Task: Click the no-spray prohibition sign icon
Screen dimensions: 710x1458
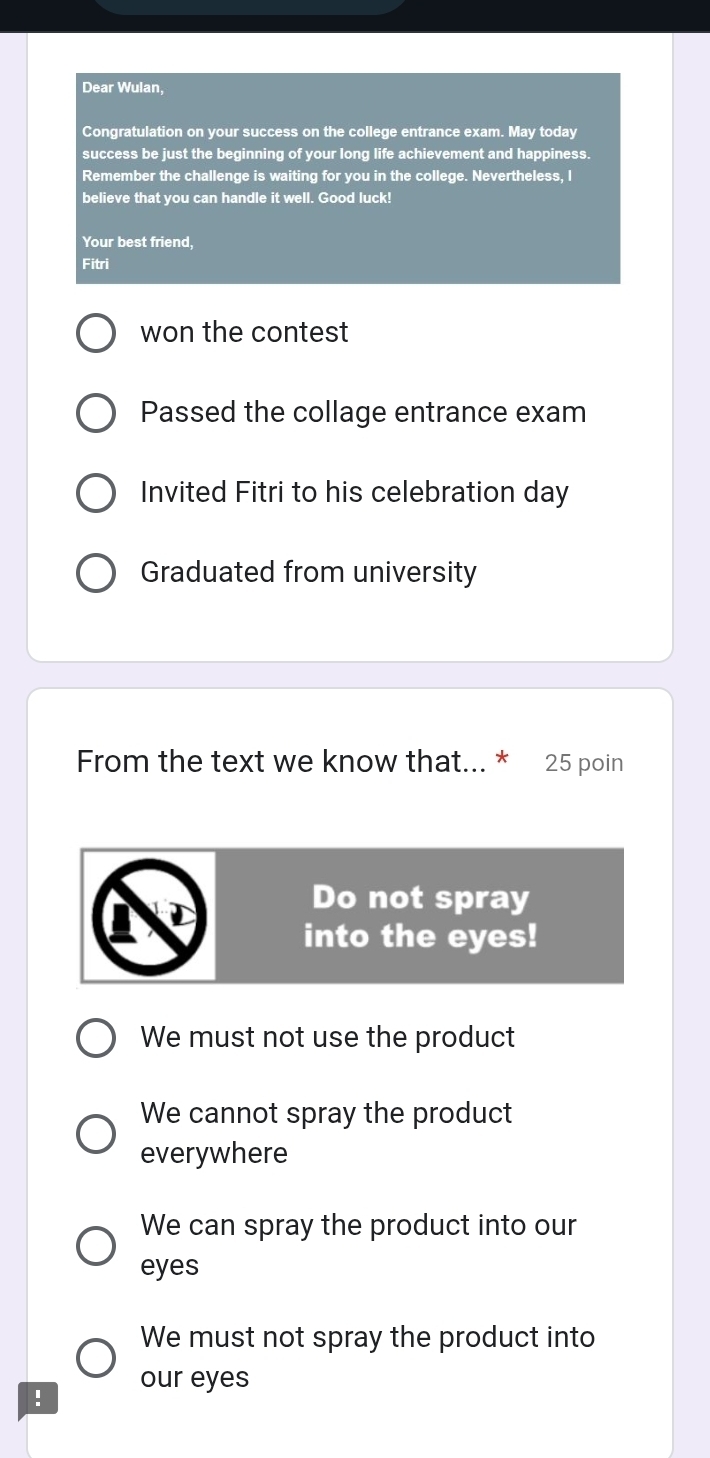Action: 149,916
